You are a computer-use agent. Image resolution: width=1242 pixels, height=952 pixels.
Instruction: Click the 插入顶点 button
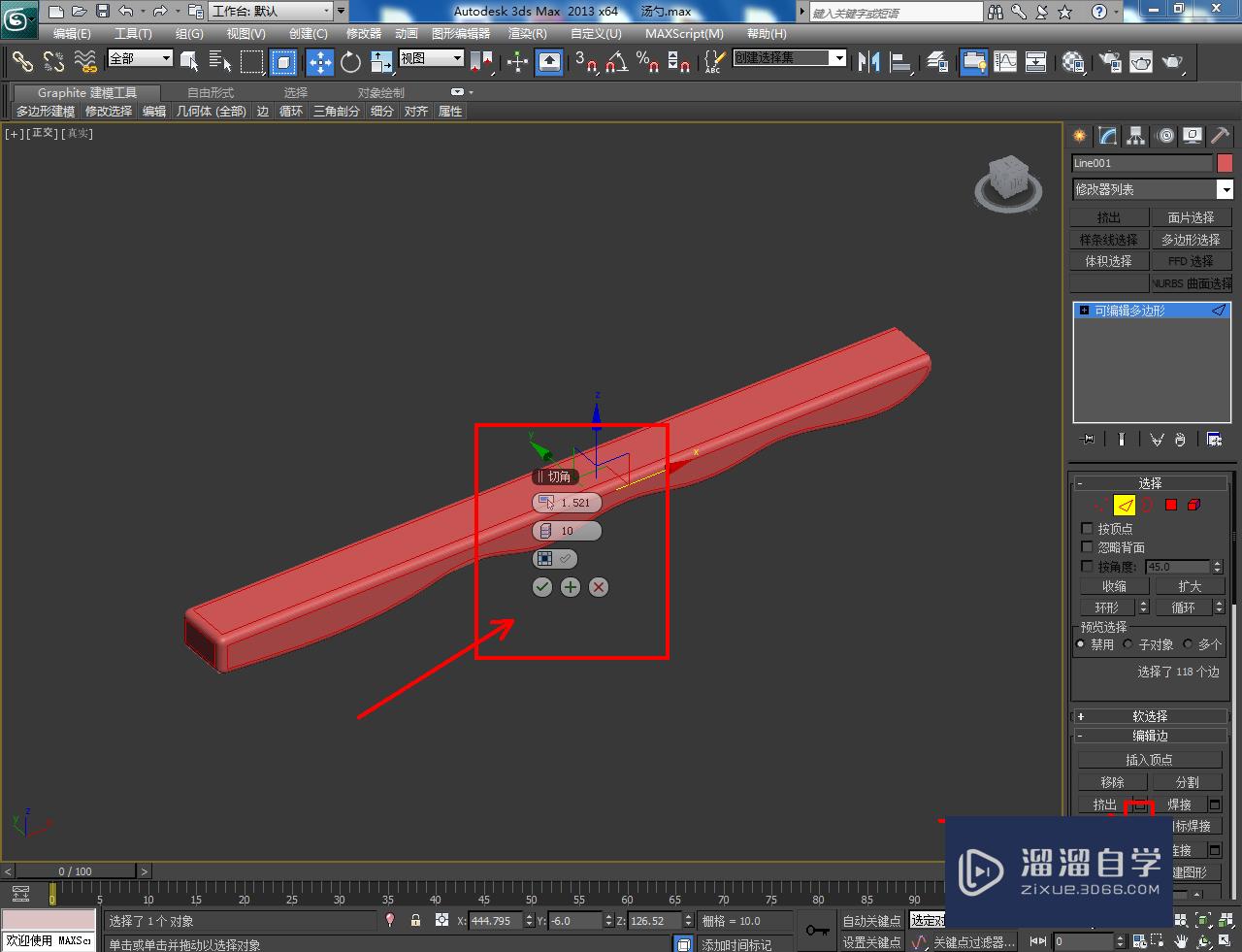pos(1150,760)
